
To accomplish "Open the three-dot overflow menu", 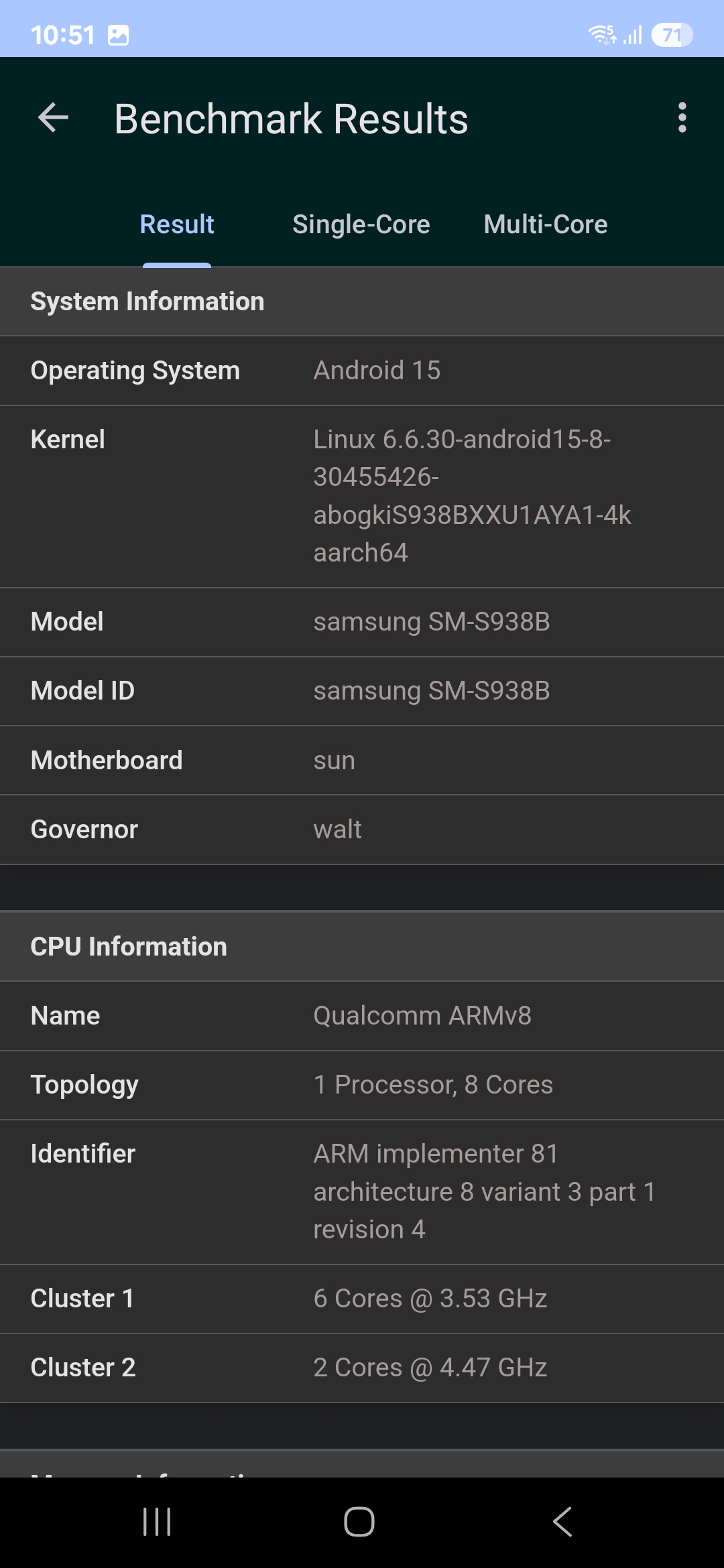I will pos(682,118).
